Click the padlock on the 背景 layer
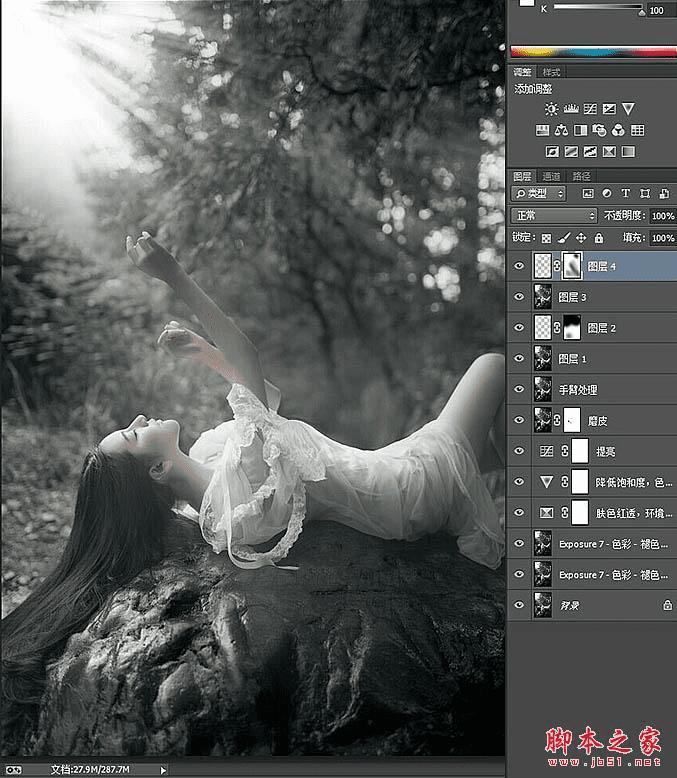Viewport: 677px width, 778px height. pyautogui.click(x=667, y=605)
